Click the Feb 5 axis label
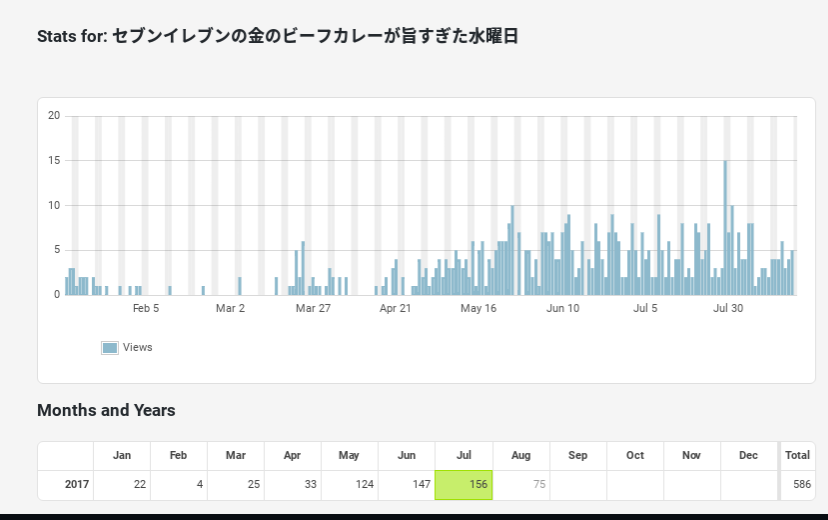Viewport: 828px width, 520px height. coord(146,308)
